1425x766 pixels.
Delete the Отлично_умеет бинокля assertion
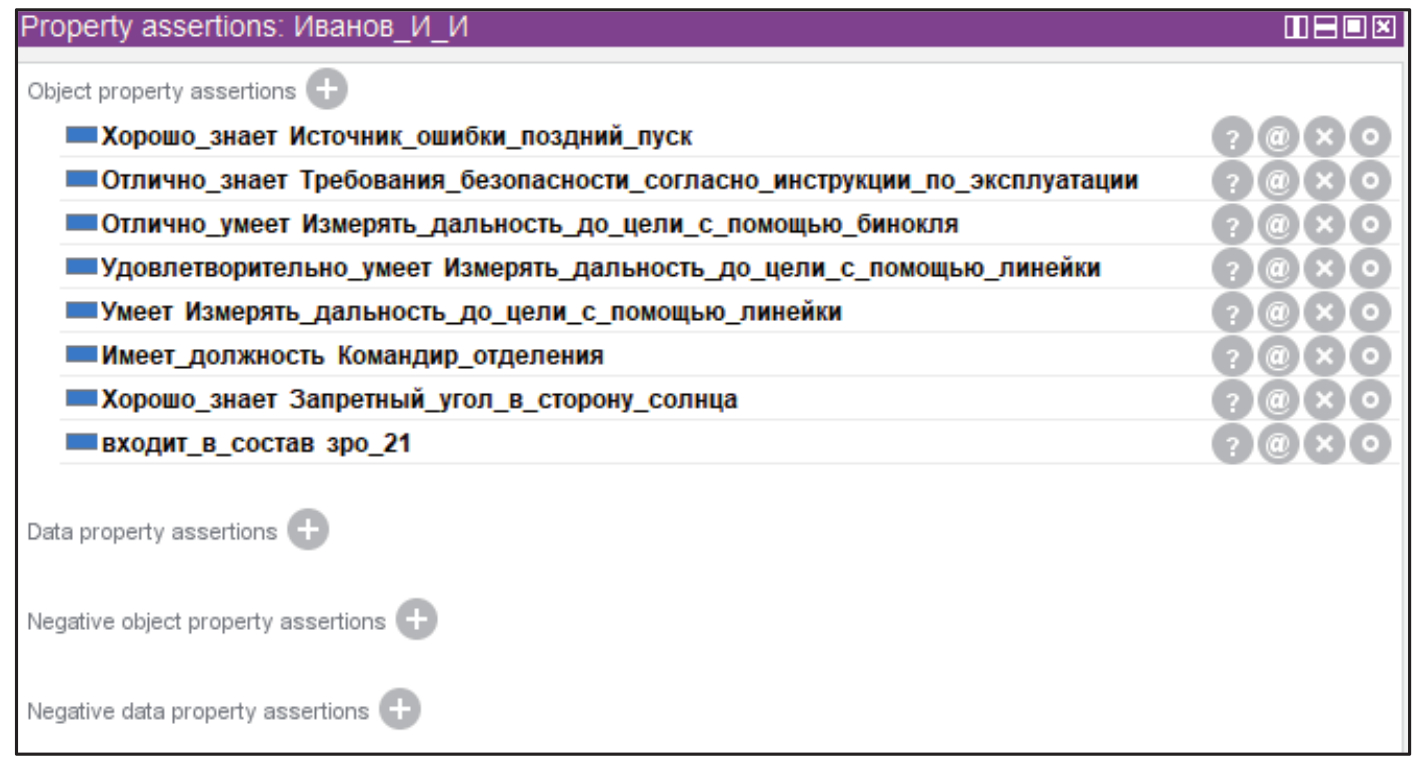(x=1324, y=225)
